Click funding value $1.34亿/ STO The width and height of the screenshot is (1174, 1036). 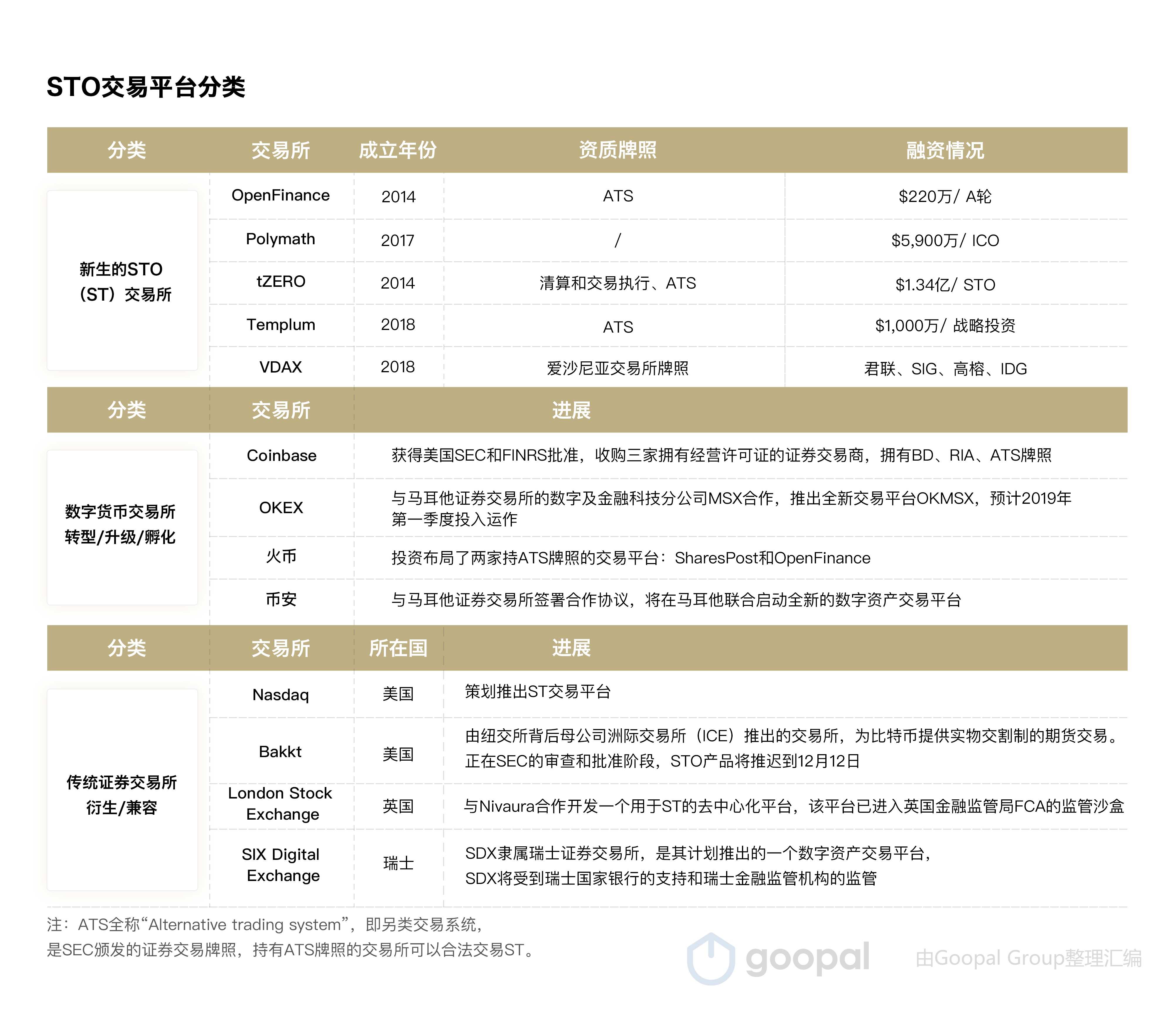click(945, 284)
